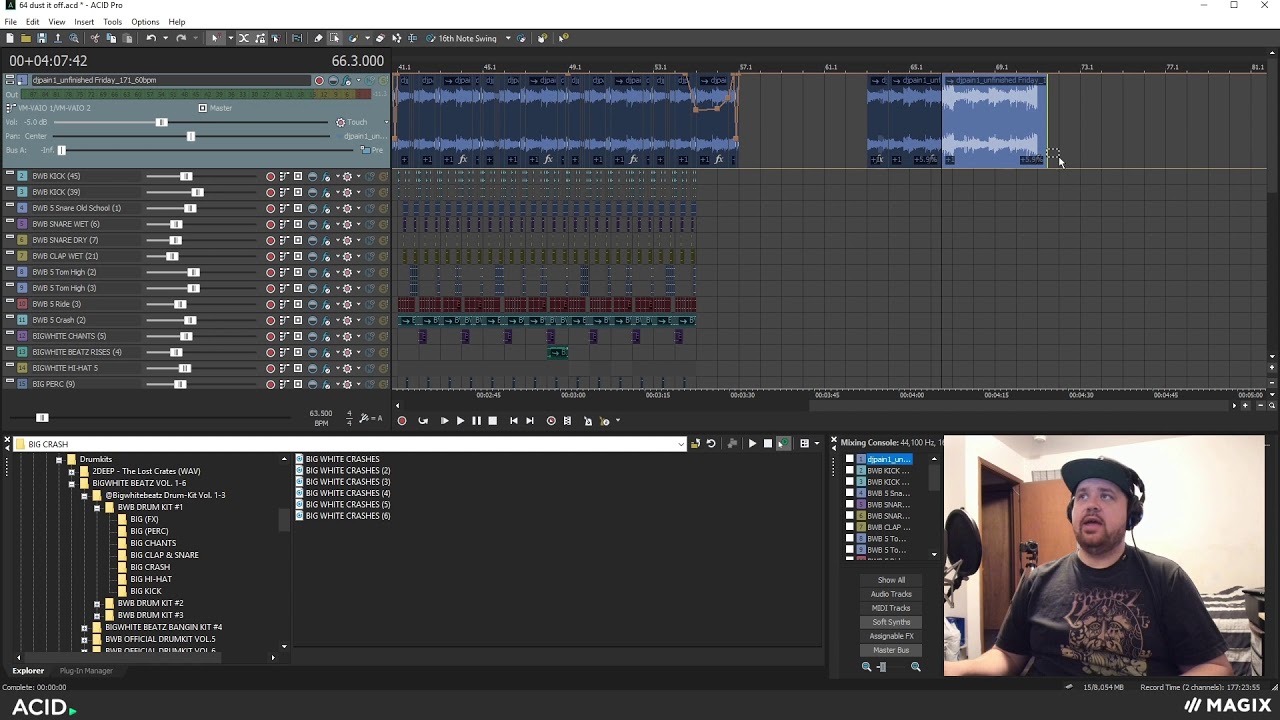
Task: Arm djpain1_unfinished track for recording
Action: [x=319, y=80]
